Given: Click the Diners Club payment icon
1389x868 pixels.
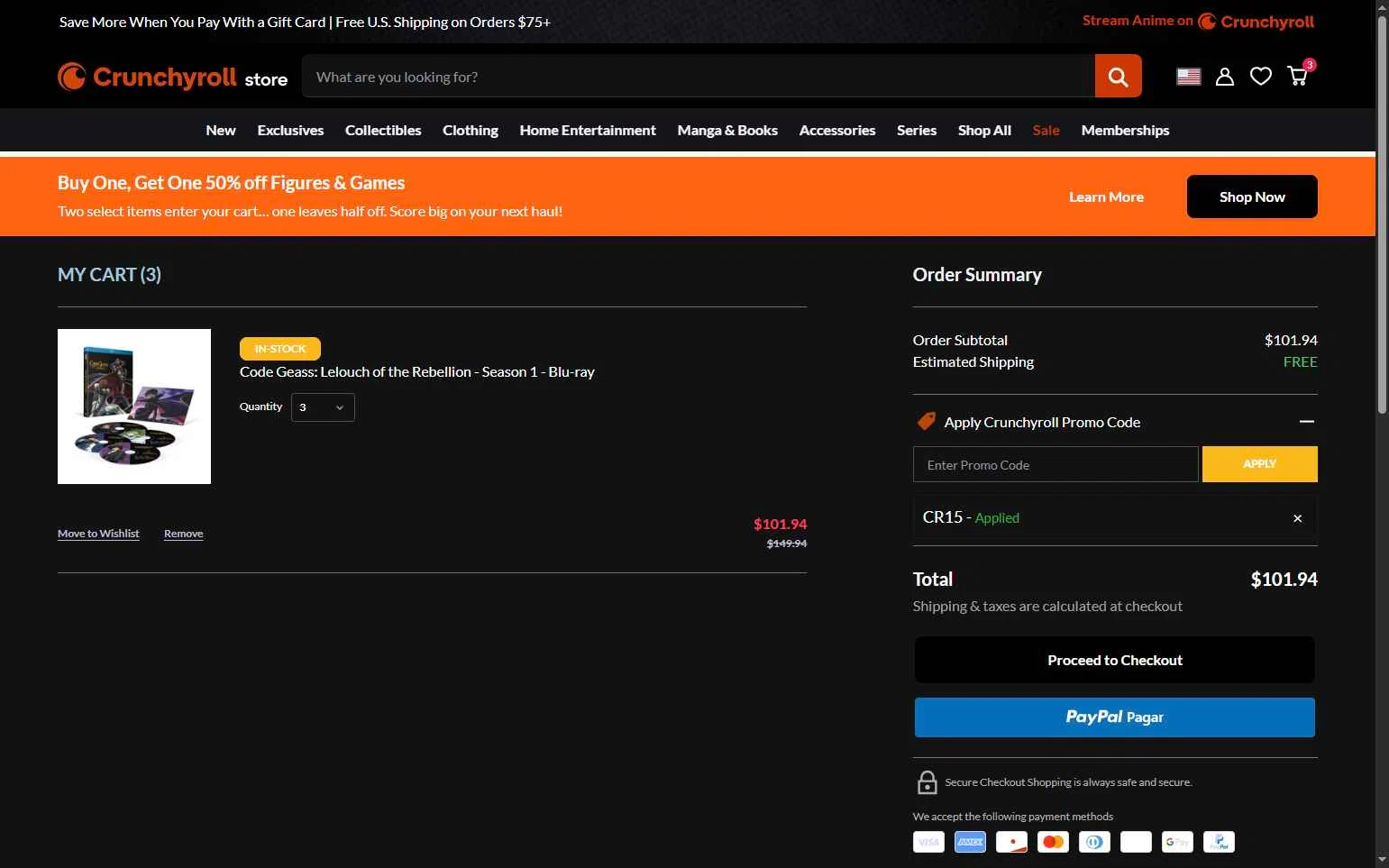Looking at the screenshot, I should tap(1094, 842).
